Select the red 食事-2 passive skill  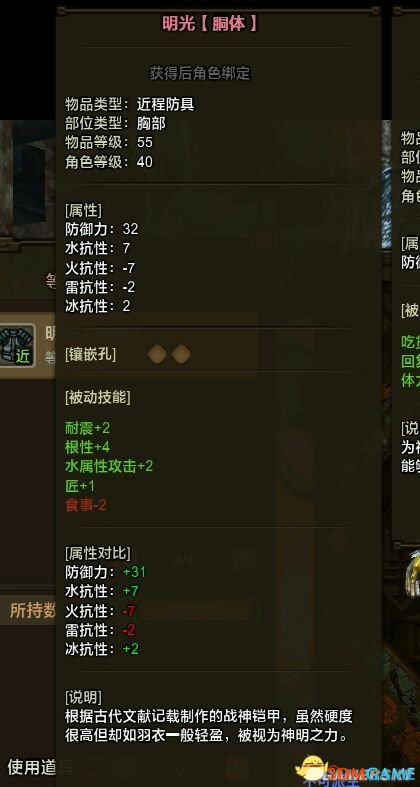pos(86,505)
